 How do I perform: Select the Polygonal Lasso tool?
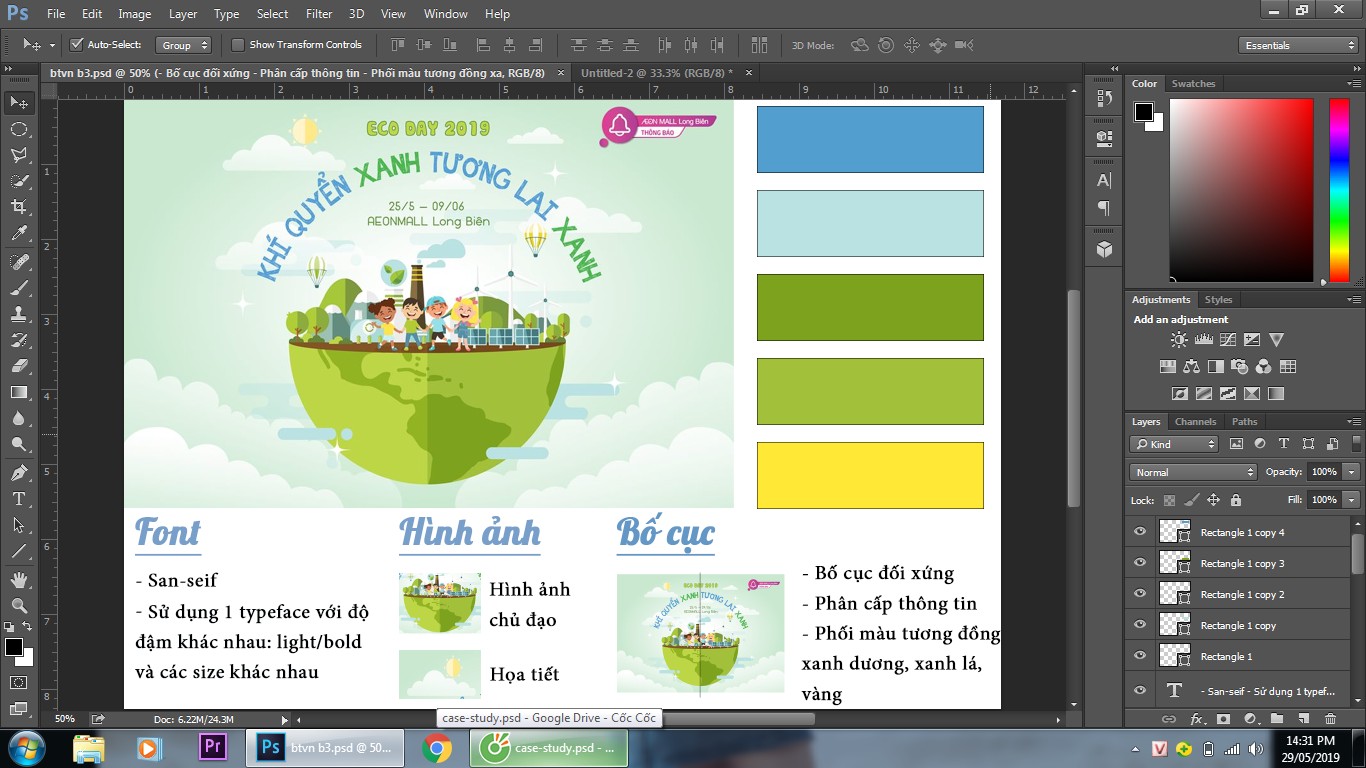(19, 155)
